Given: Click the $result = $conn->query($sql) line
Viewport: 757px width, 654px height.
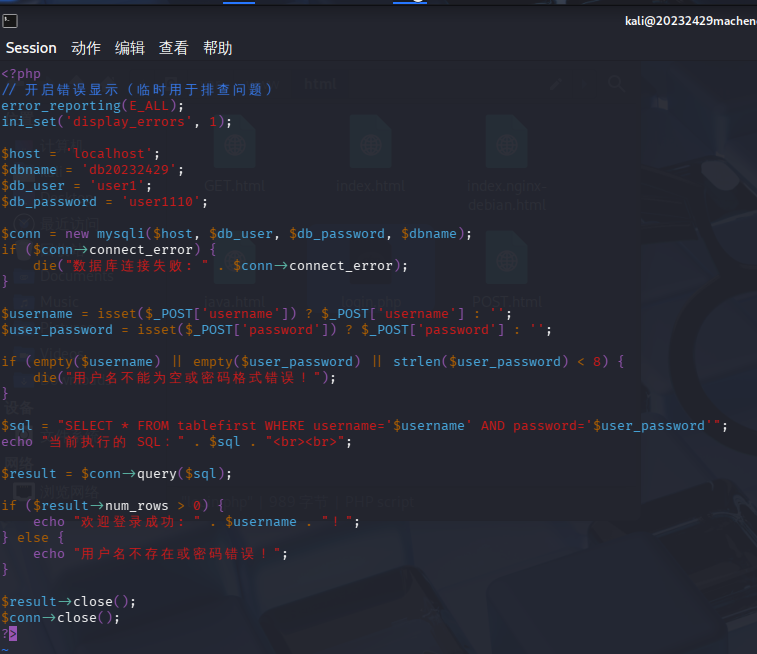Looking at the screenshot, I should pos(116,473).
